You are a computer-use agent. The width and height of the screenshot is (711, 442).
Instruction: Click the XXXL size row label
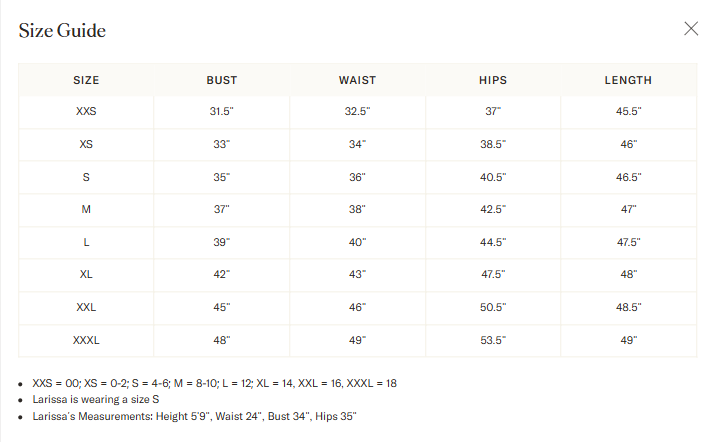(86, 340)
